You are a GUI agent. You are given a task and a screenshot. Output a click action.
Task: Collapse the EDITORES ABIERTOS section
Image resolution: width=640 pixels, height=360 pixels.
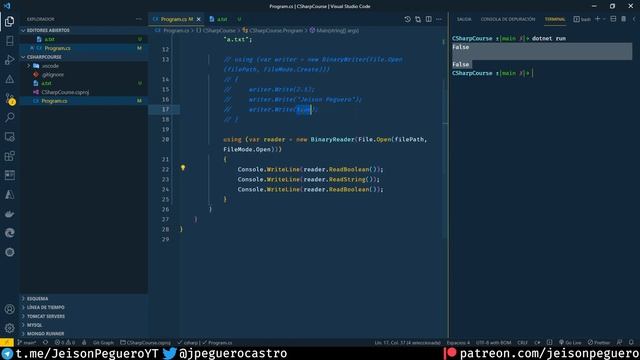(x=84, y=30)
